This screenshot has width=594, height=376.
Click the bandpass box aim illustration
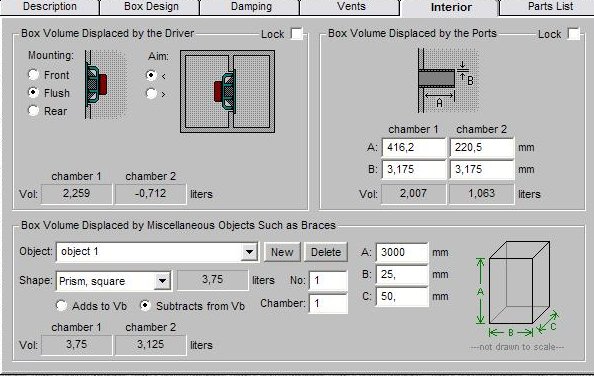tap(227, 92)
